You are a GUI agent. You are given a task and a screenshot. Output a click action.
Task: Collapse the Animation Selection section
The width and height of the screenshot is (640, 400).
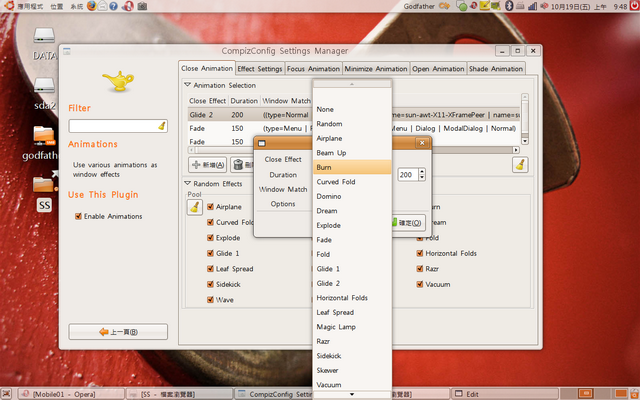[187, 85]
